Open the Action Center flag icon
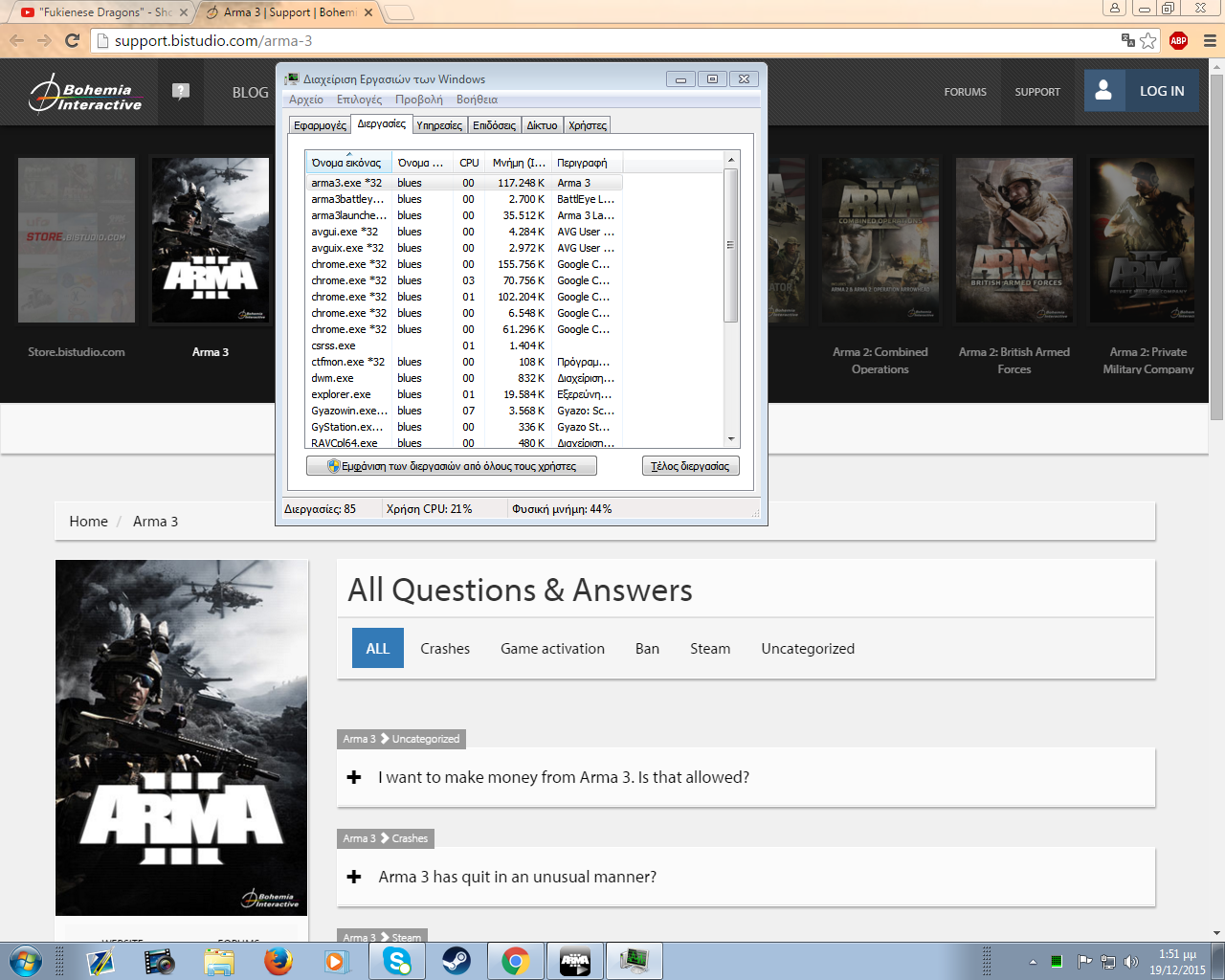 click(1083, 961)
